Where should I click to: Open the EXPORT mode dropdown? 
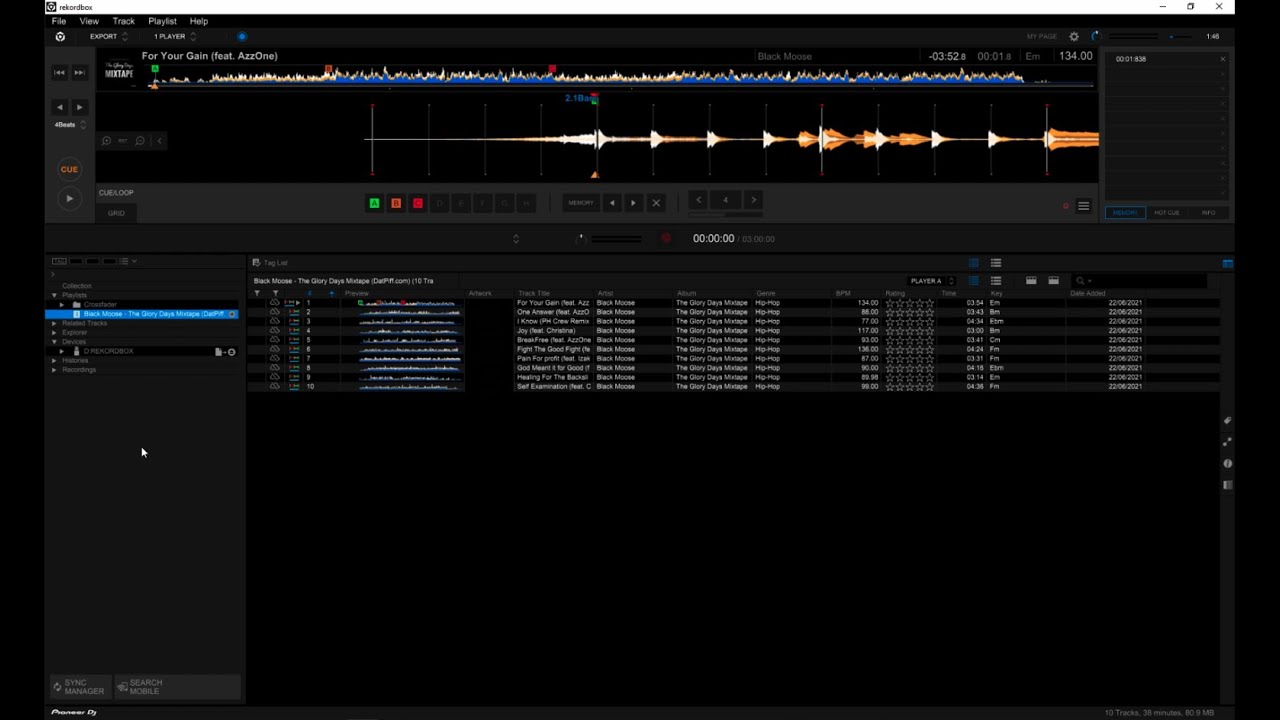pyautogui.click(x=108, y=37)
